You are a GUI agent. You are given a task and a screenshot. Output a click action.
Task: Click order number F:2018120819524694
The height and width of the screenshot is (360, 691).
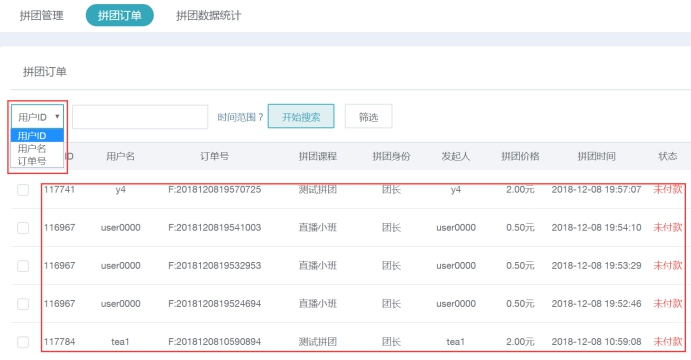215,303
